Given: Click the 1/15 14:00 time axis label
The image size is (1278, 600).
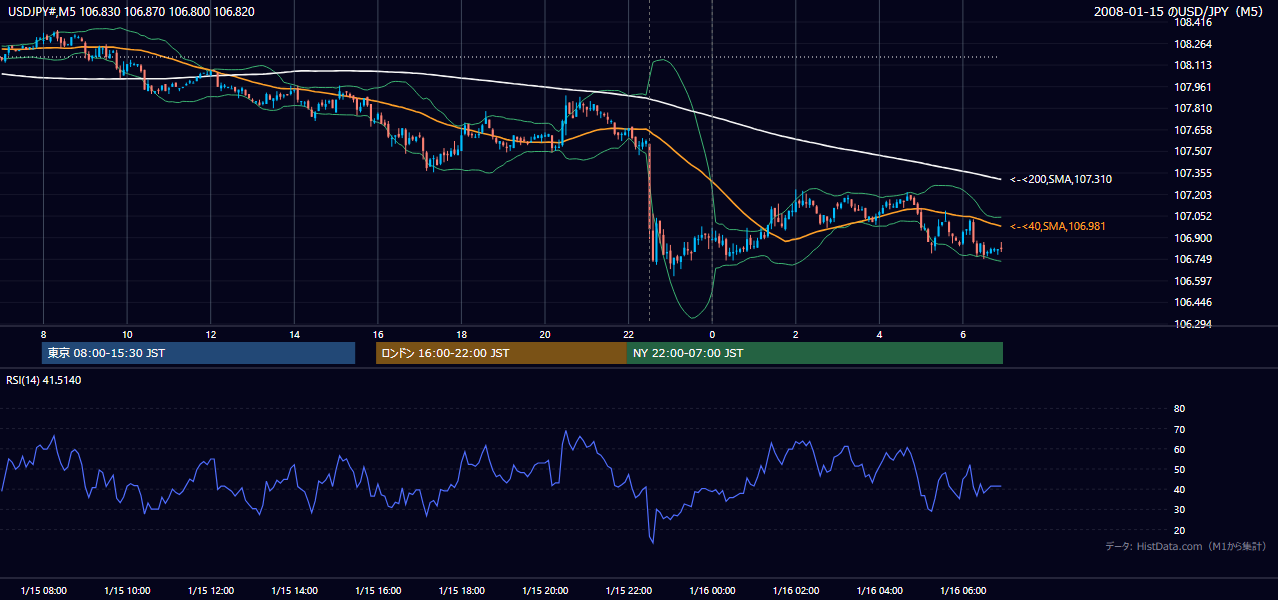Looking at the screenshot, I should click(294, 591).
